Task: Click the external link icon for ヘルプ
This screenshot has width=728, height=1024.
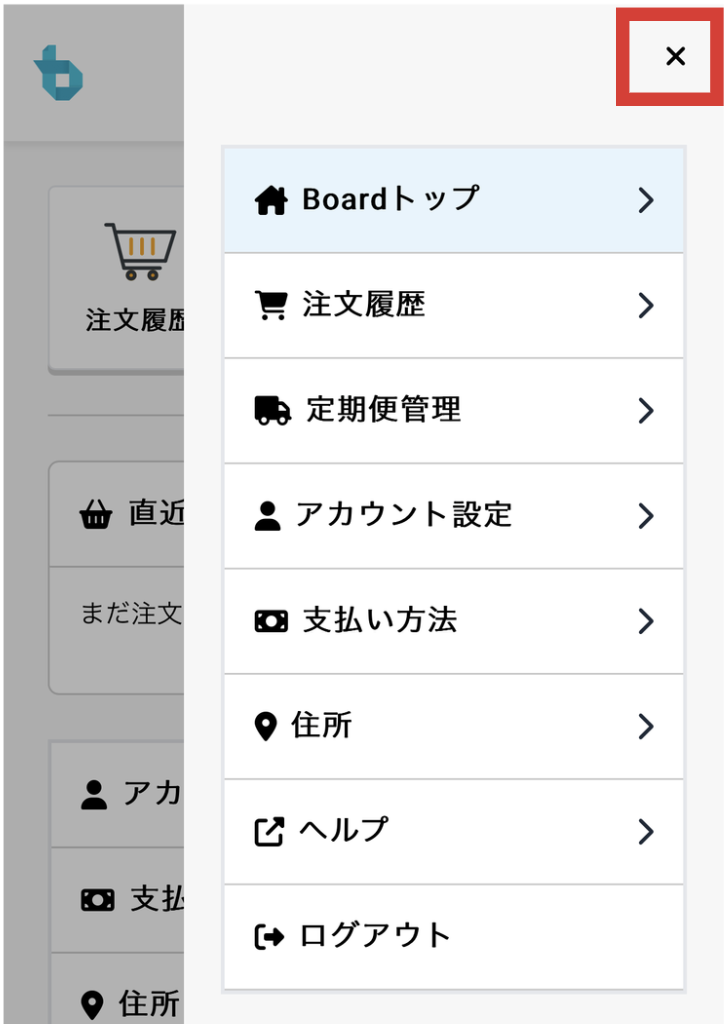Action: tap(269, 831)
